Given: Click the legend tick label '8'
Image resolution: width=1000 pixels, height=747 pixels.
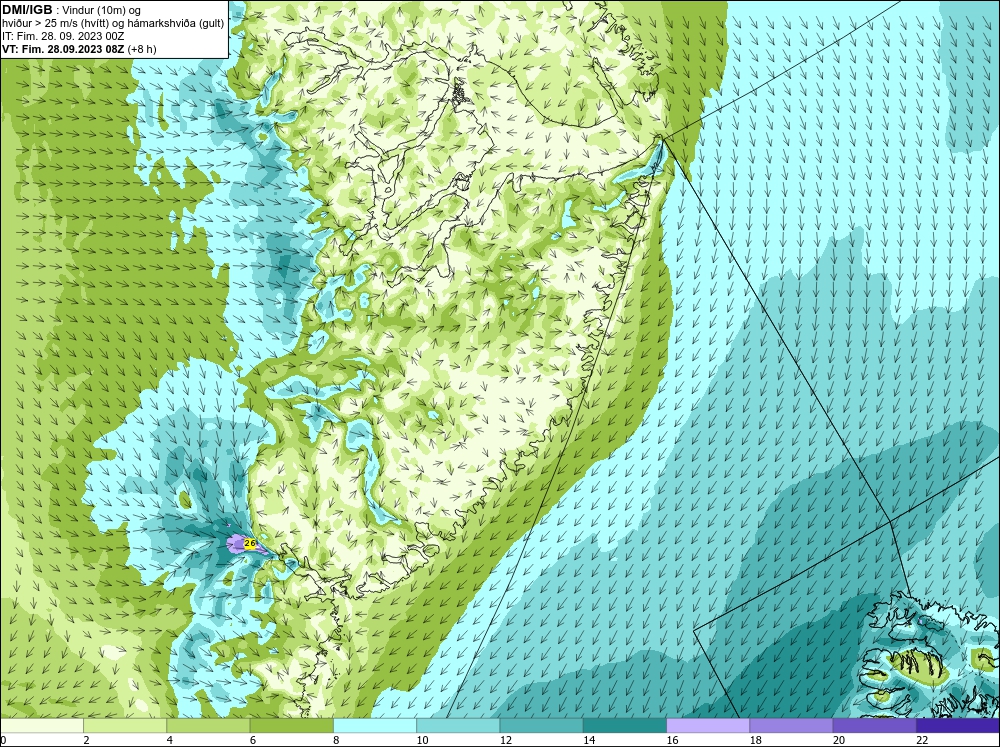Looking at the screenshot, I should 336,740.
